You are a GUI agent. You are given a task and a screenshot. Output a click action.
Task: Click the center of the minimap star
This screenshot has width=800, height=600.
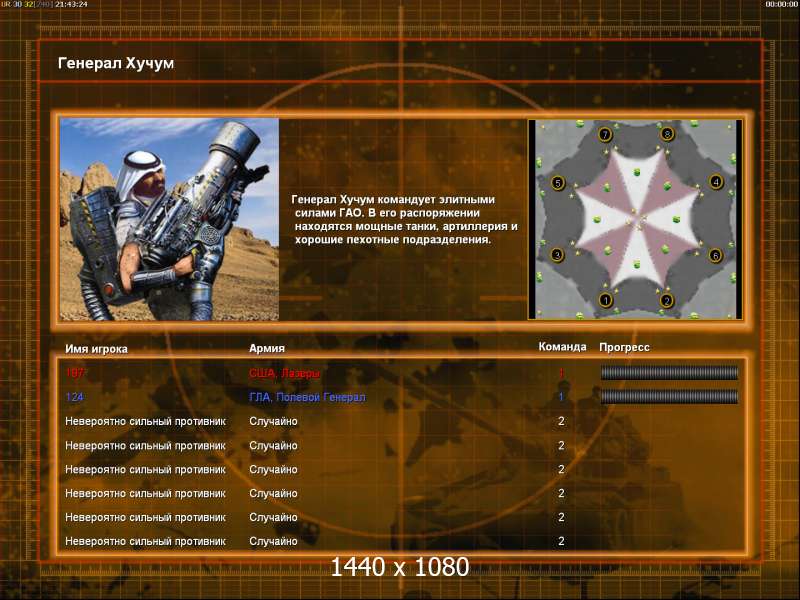[x=634, y=216]
